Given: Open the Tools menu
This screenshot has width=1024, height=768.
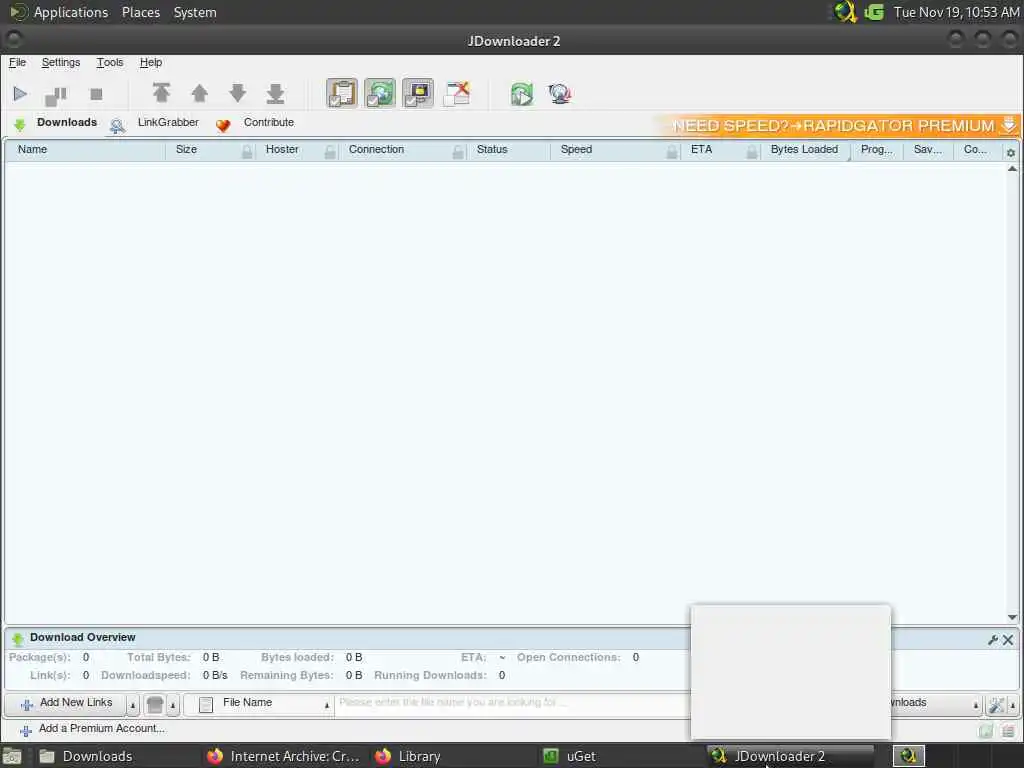Looking at the screenshot, I should click(x=110, y=63).
